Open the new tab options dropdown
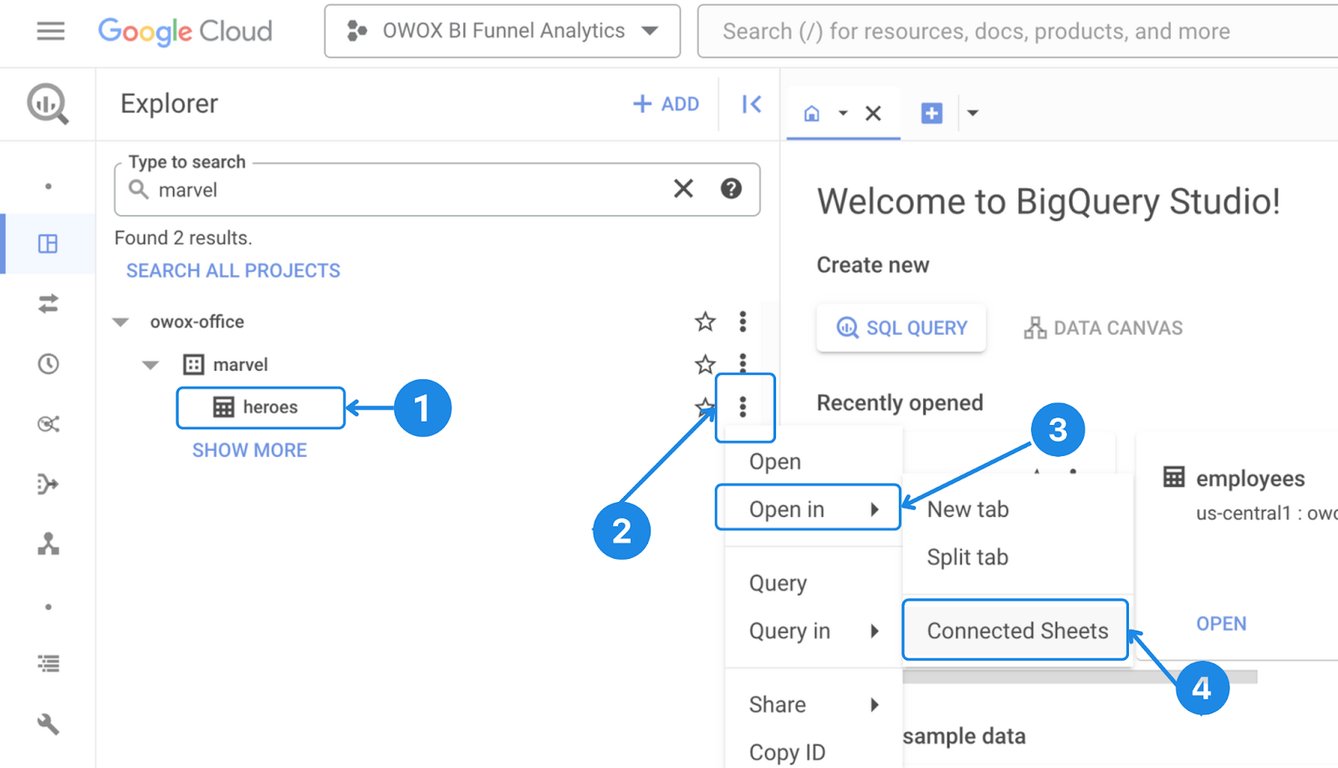1338x768 pixels. (x=972, y=113)
